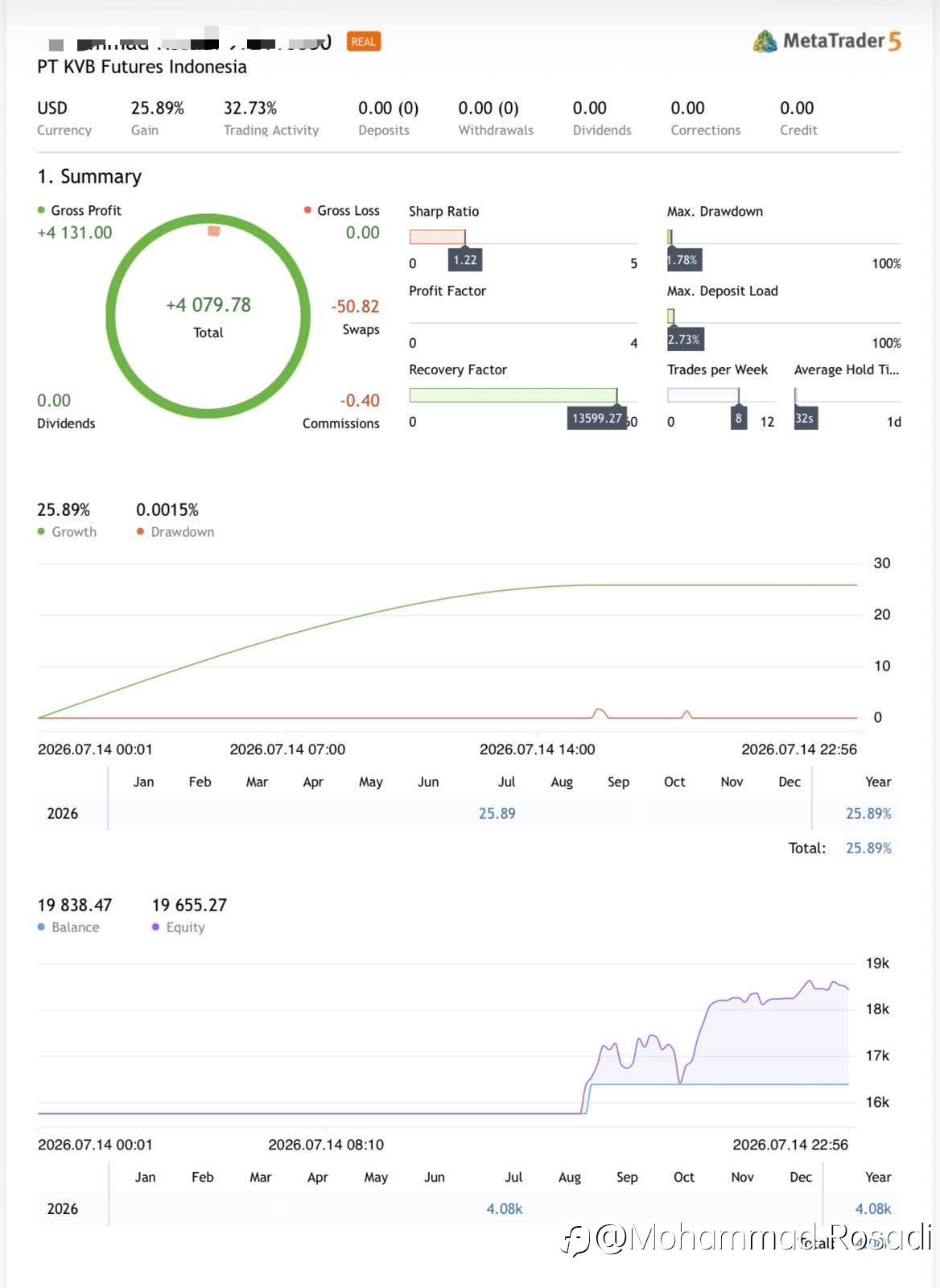This screenshot has width=940, height=1288.
Task: Click the green Gross Profit legend dot
Action: tap(41, 210)
